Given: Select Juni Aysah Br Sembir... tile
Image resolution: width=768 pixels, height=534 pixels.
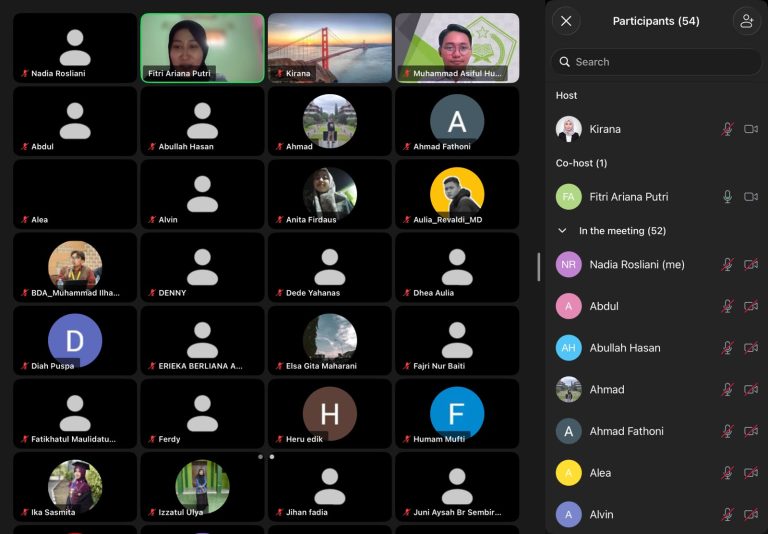Looking at the screenshot, I should coord(457,487).
